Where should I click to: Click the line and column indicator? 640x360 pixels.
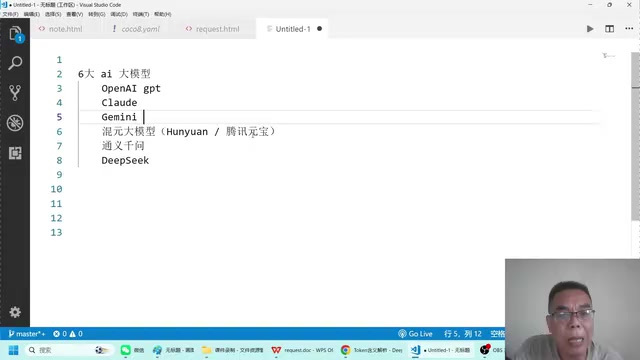coord(462,333)
